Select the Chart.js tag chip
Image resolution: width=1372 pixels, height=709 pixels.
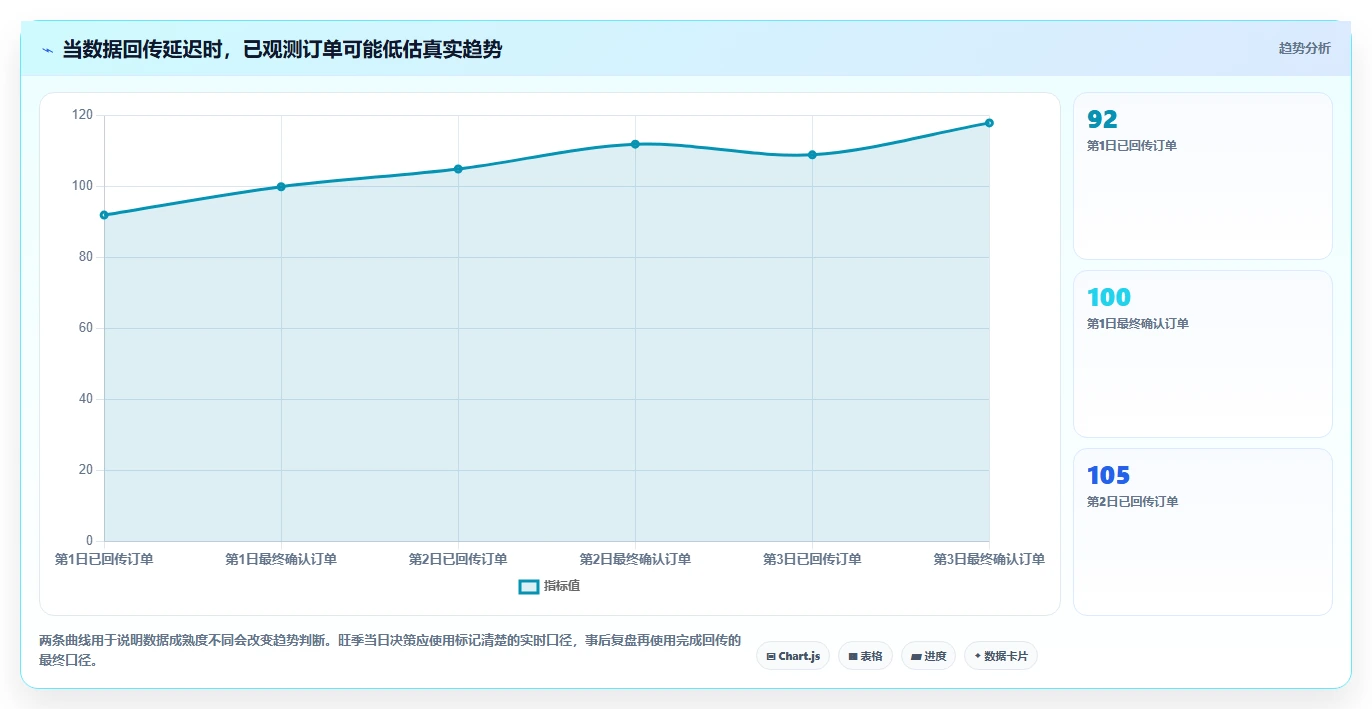point(792,656)
